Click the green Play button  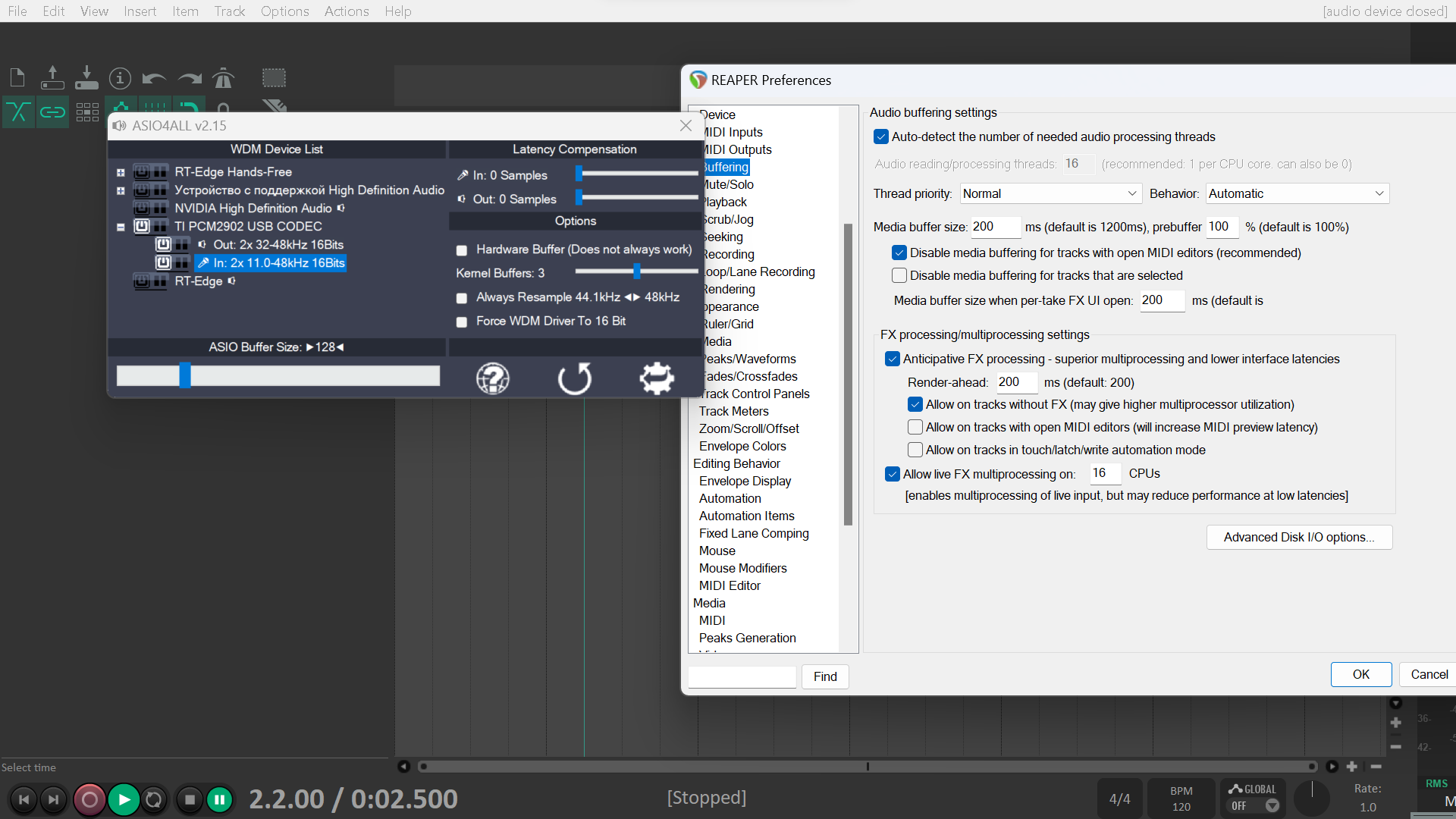(x=124, y=799)
